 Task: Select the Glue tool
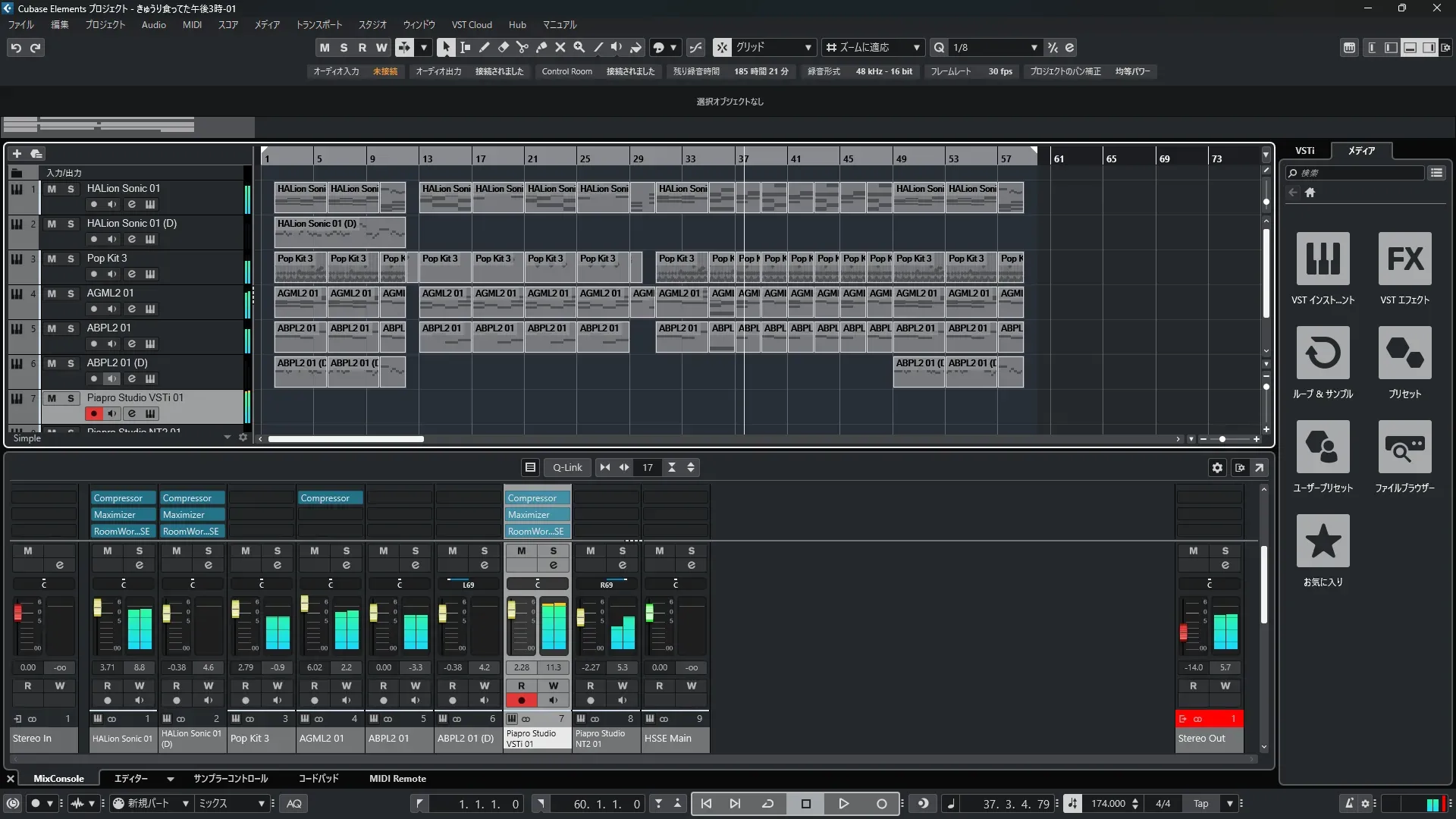[x=541, y=47]
